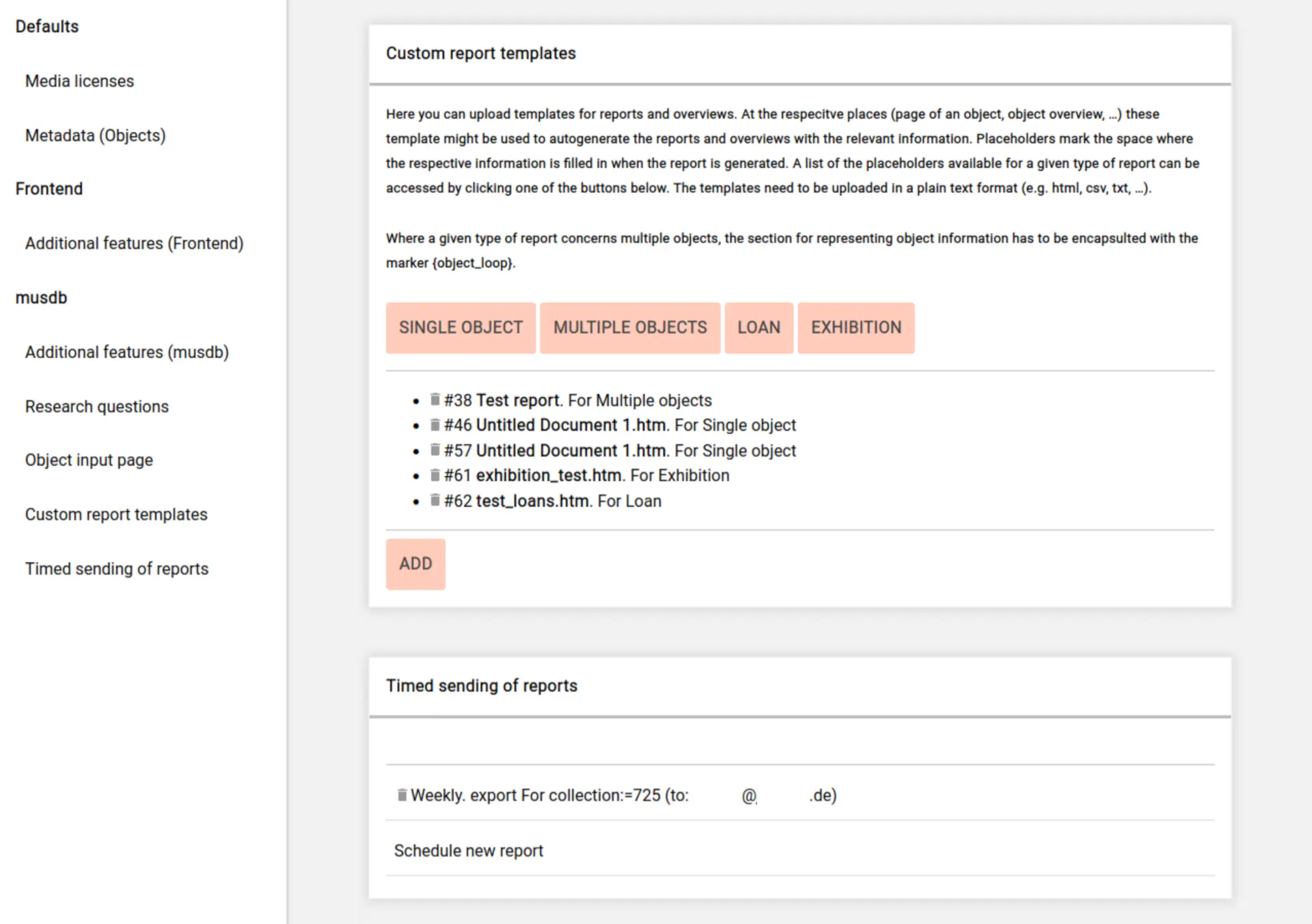1312x924 pixels.
Task: Jump to Timed sending of reports in sidebar
Action: coord(116,569)
